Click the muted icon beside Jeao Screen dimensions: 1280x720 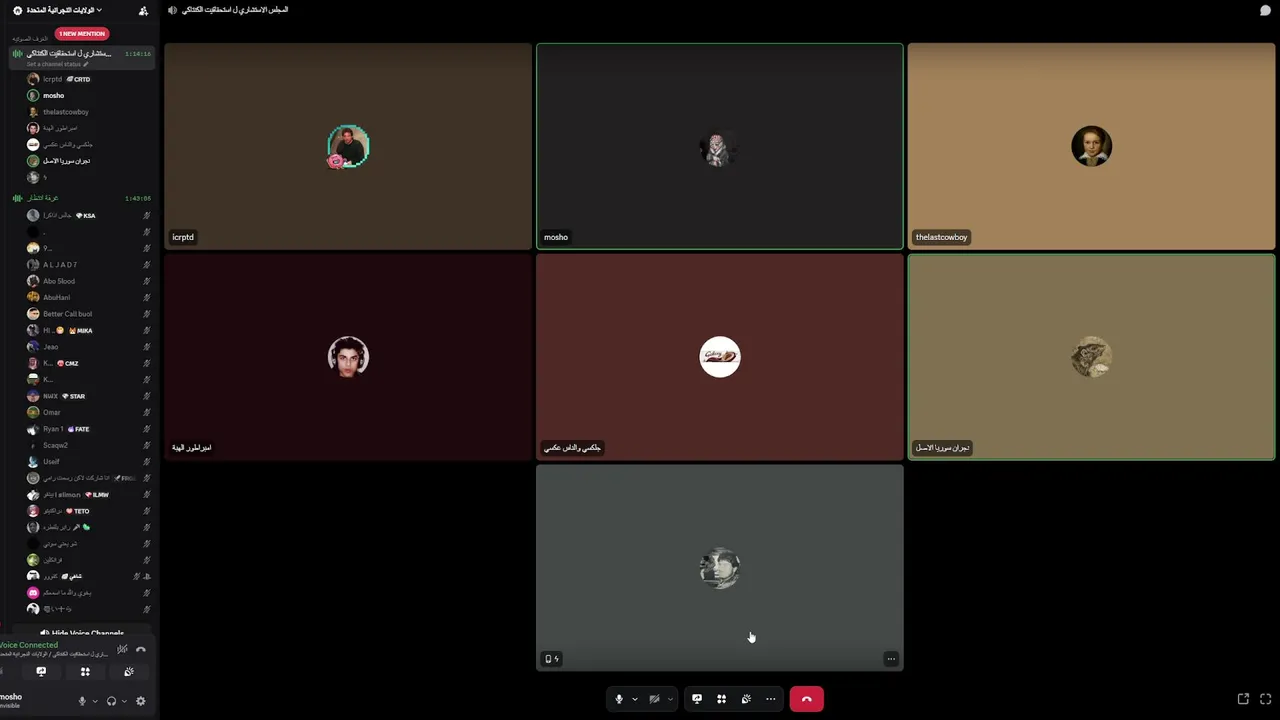146,347
